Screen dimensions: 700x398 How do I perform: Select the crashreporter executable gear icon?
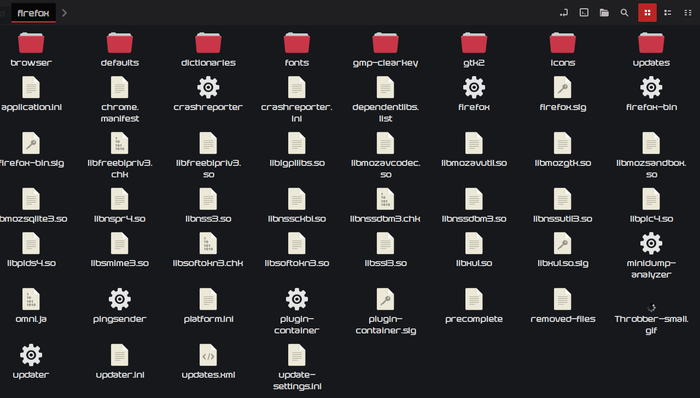[208, 87]
